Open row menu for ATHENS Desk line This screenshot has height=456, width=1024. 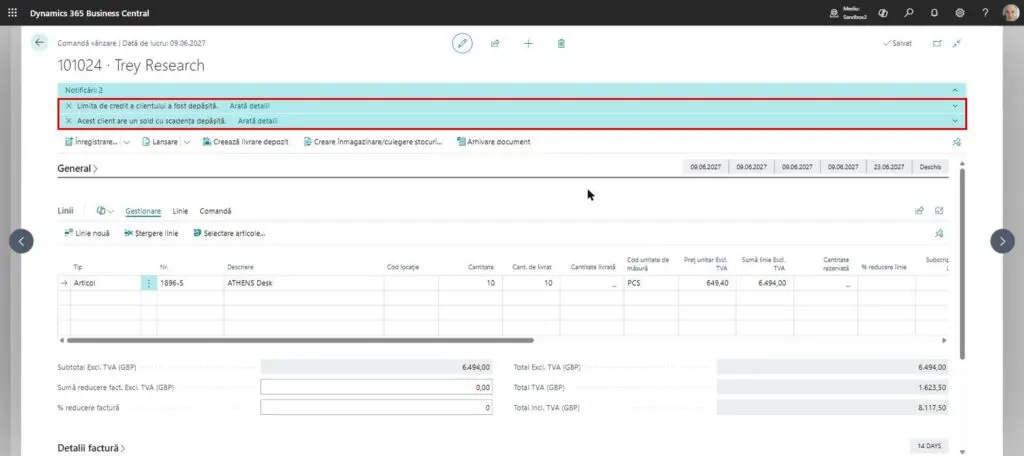149,284
